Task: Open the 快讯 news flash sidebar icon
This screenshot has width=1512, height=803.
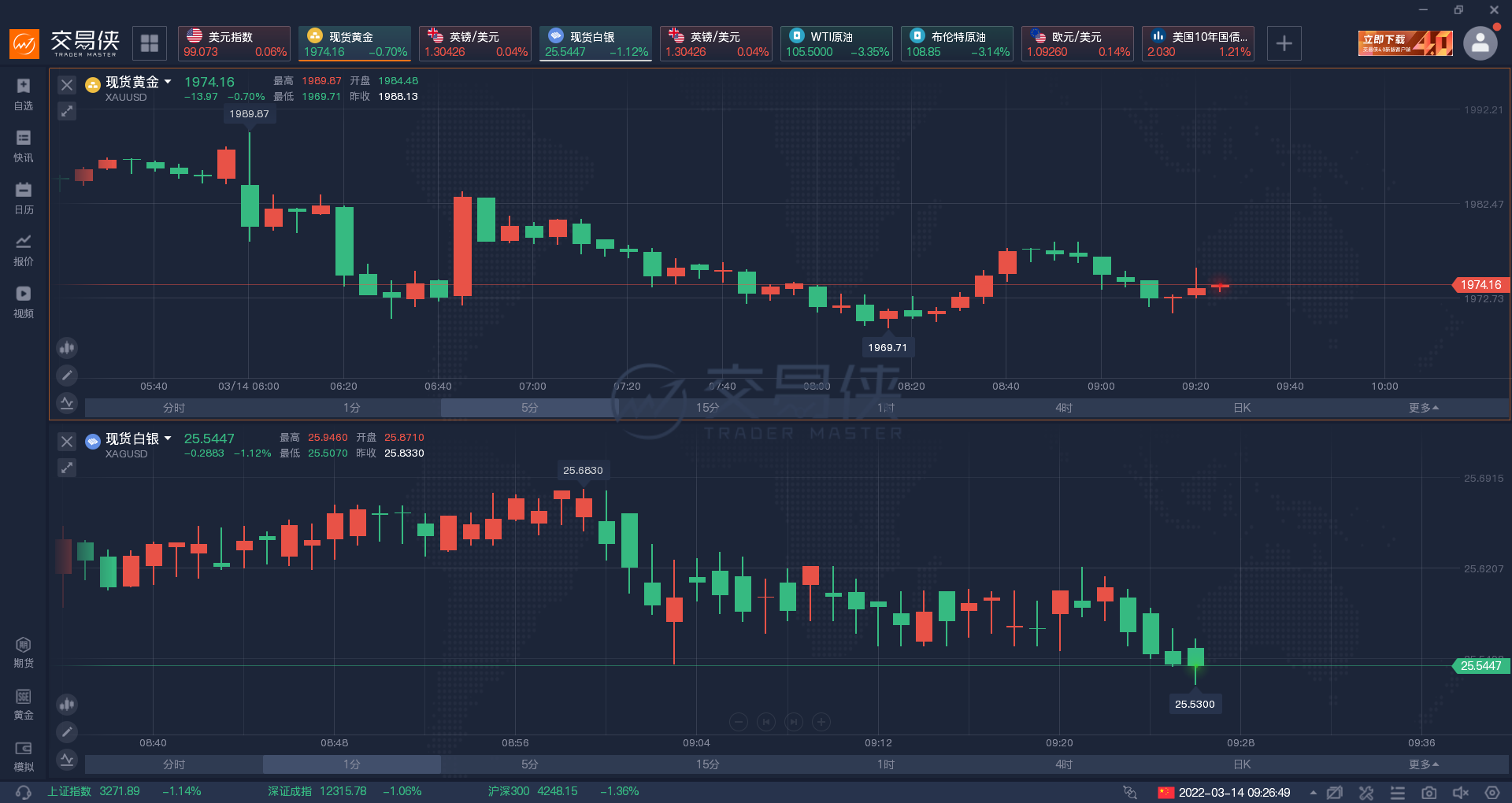Action: pyautogui.click(x=24, y=146)
